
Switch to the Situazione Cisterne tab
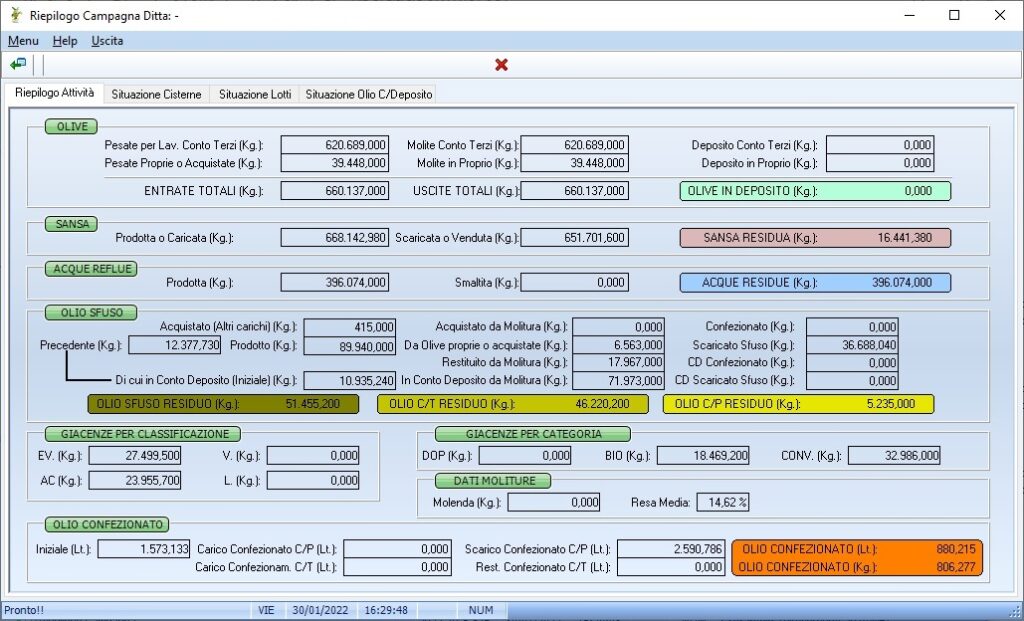pos(156,95)
